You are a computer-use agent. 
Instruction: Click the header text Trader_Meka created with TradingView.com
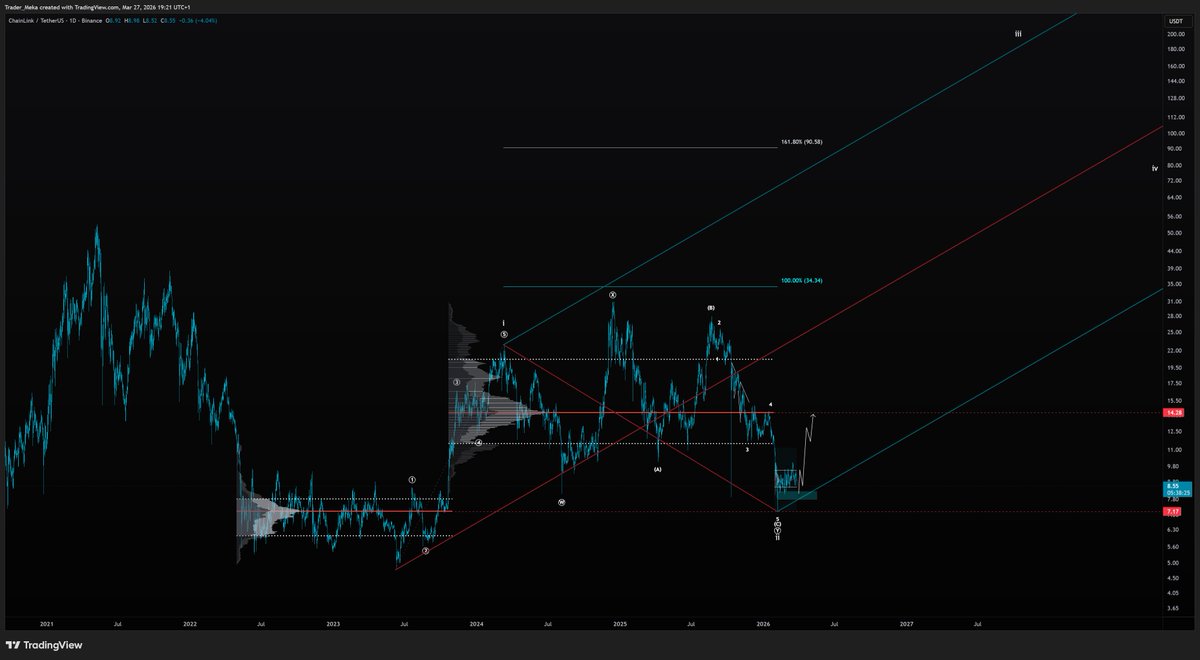click(x=60, y=8)
